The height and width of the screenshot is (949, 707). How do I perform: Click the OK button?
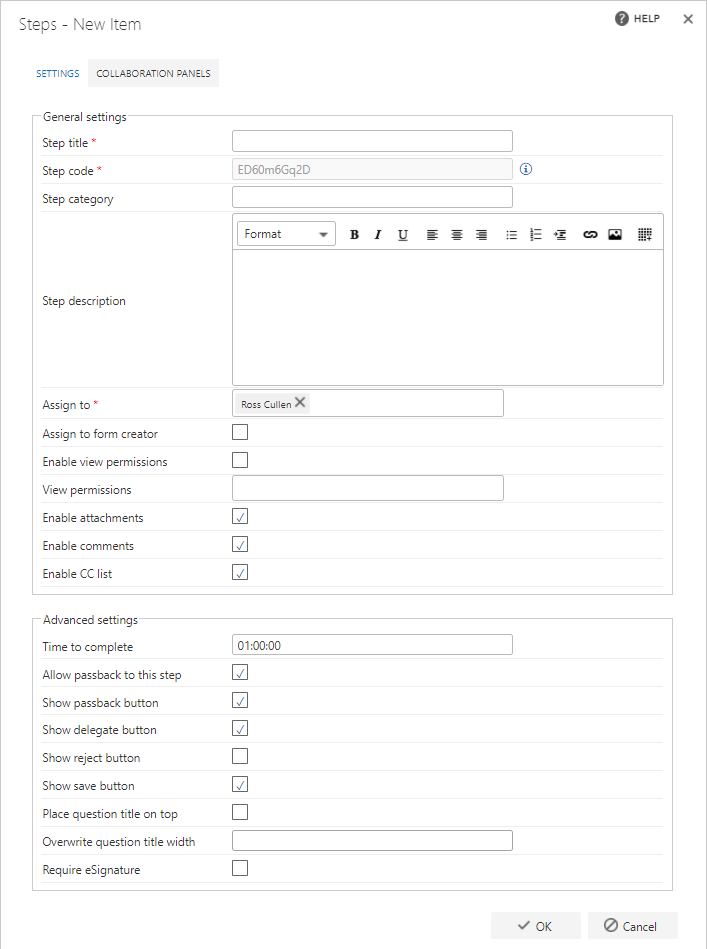536,926
